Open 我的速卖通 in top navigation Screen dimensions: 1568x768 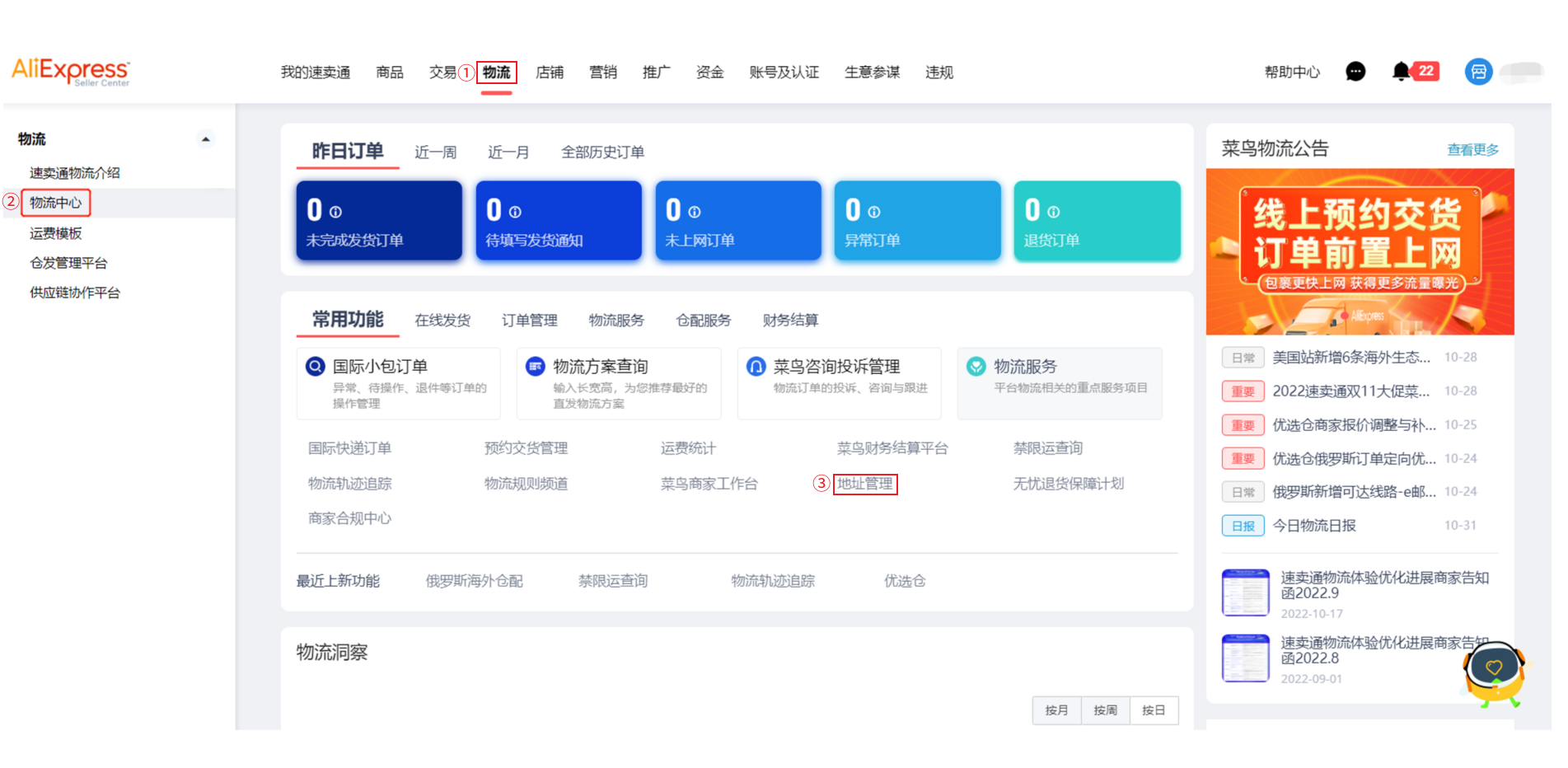(x=316, y=73)
